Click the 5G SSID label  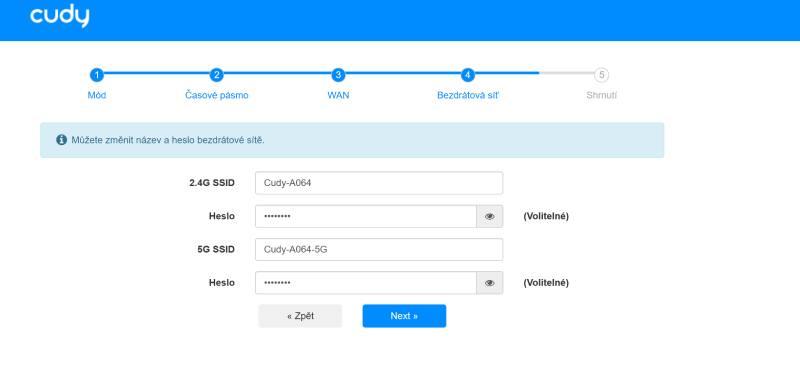[216, 250]
